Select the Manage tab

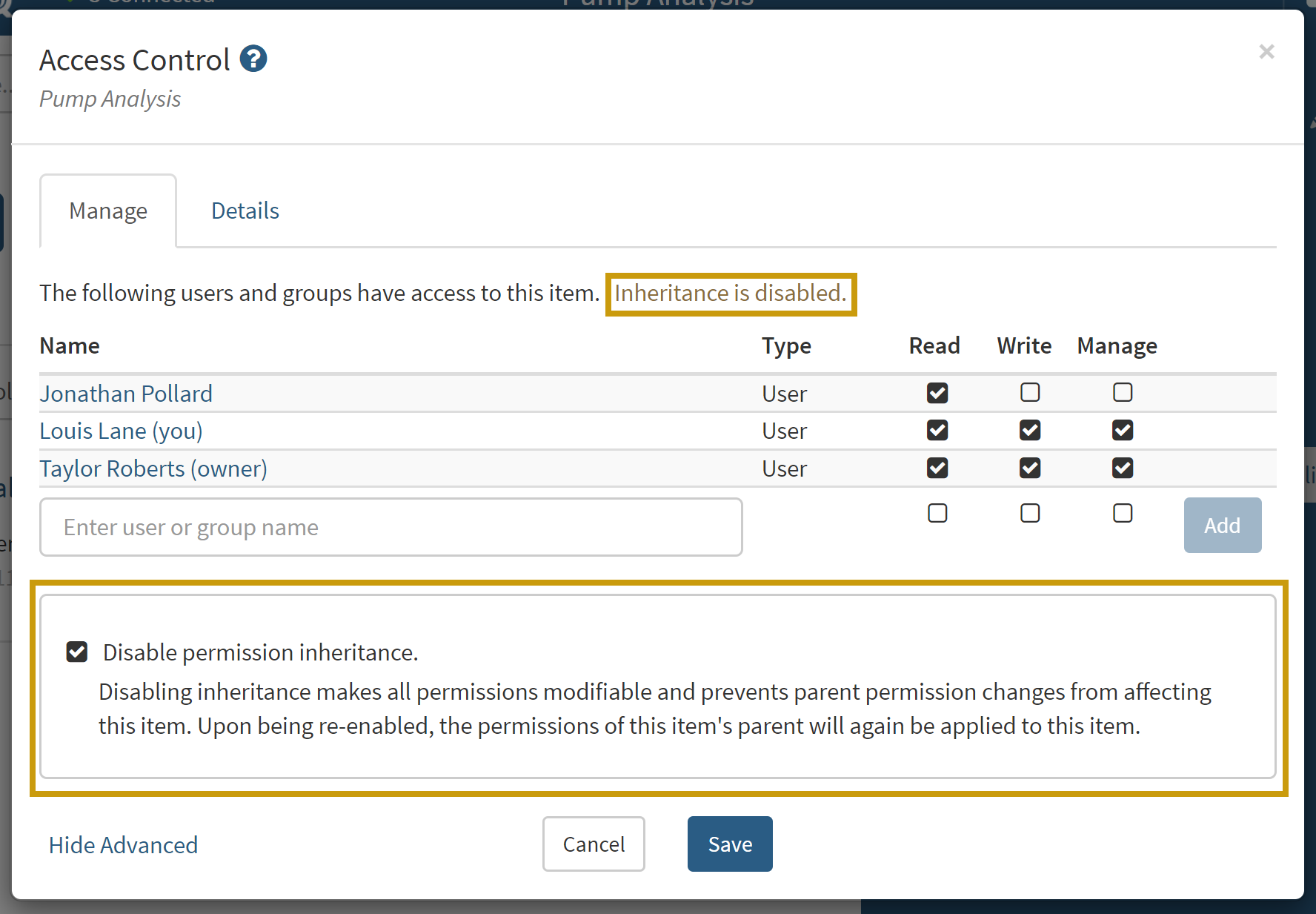[108, 211]
